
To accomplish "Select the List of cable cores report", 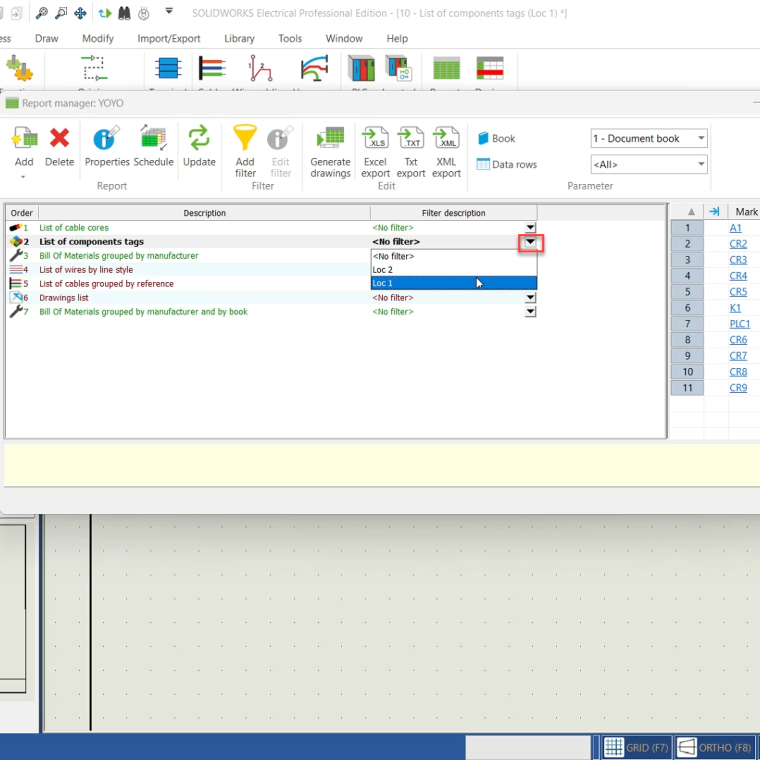I will [74, 227].
